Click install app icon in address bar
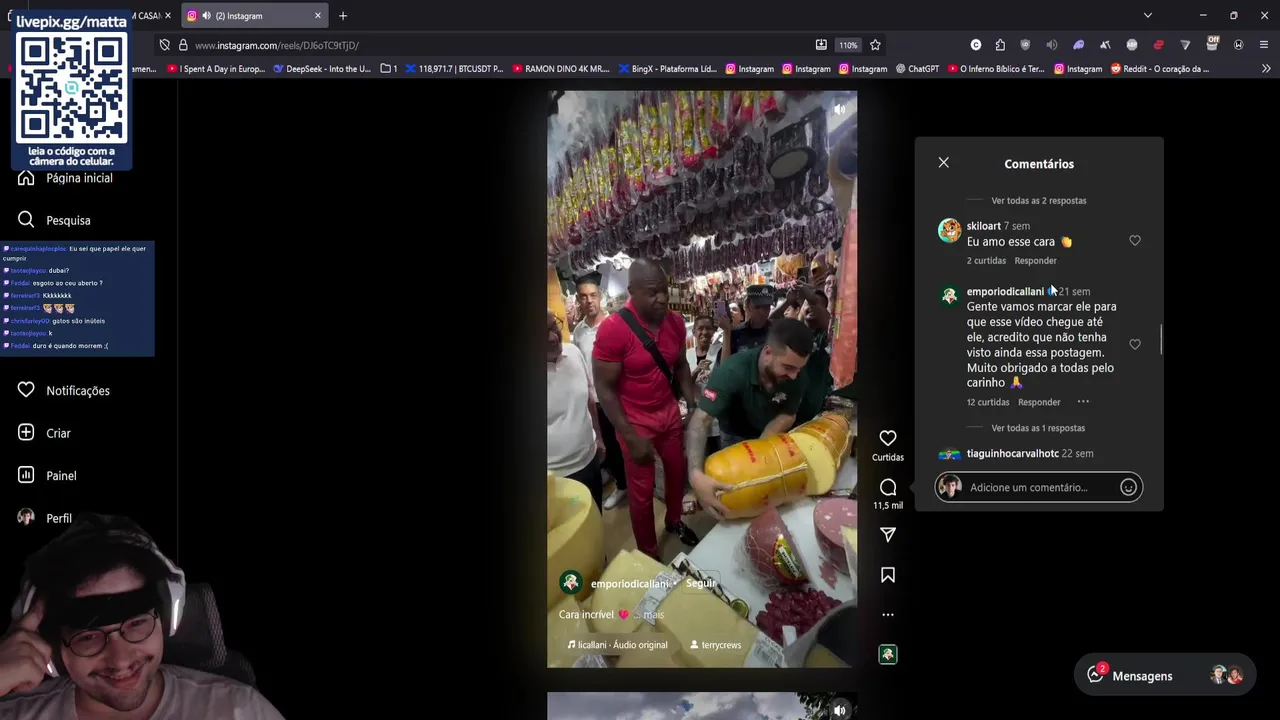1280x720 pixels. [x=821, y=45]
